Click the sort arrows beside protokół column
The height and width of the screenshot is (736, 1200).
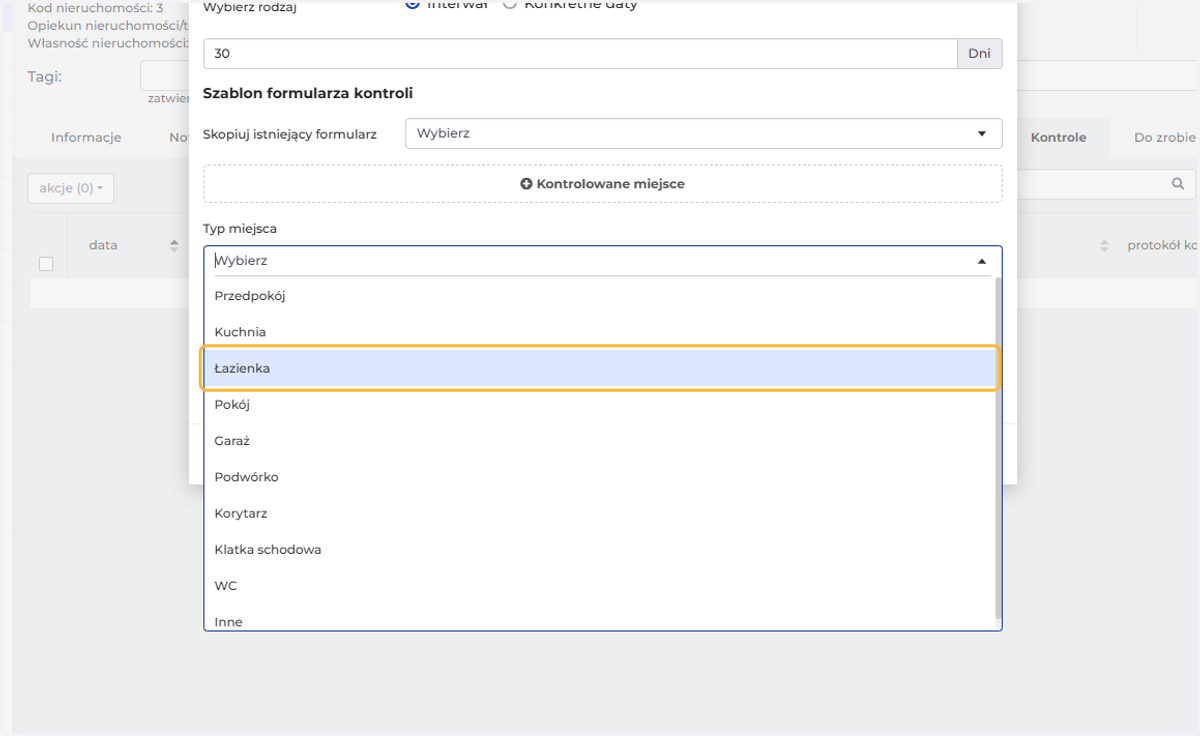point(1104,245)
